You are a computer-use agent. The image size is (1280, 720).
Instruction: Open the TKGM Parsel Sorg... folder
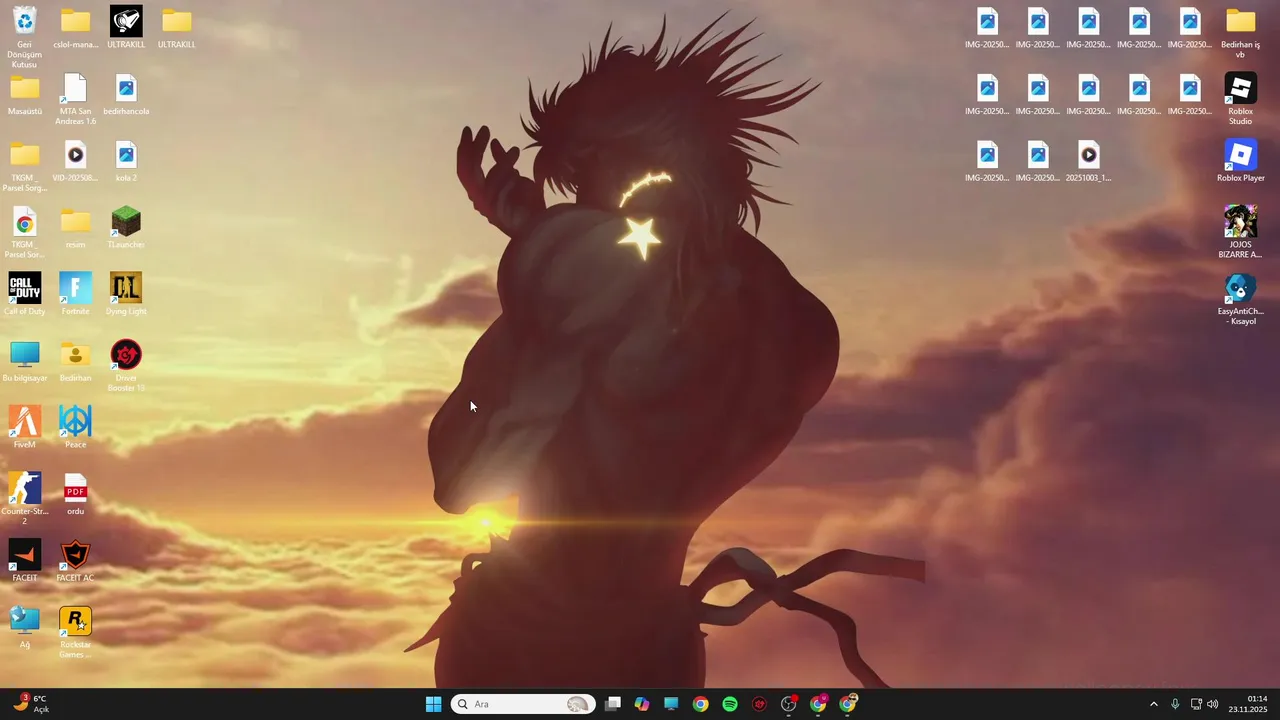pyautogui.click(x=25, y=166)
